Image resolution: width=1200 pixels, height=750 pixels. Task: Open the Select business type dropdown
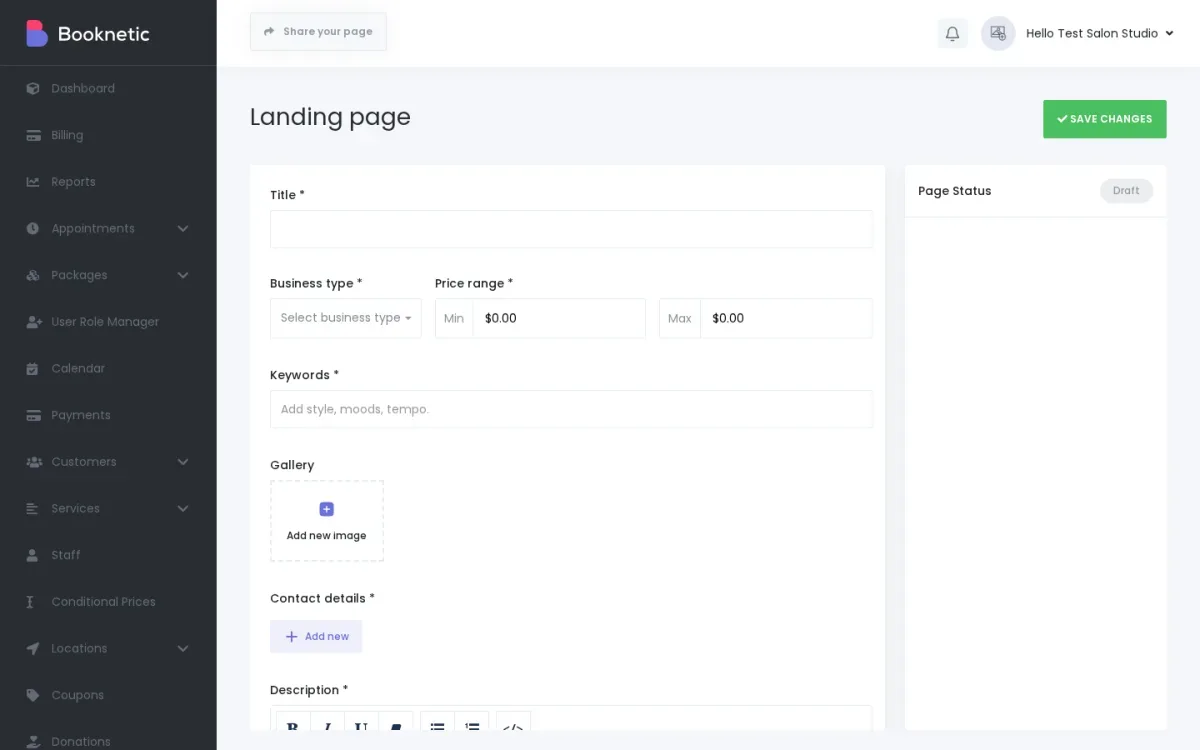click(x=346, y=318)
